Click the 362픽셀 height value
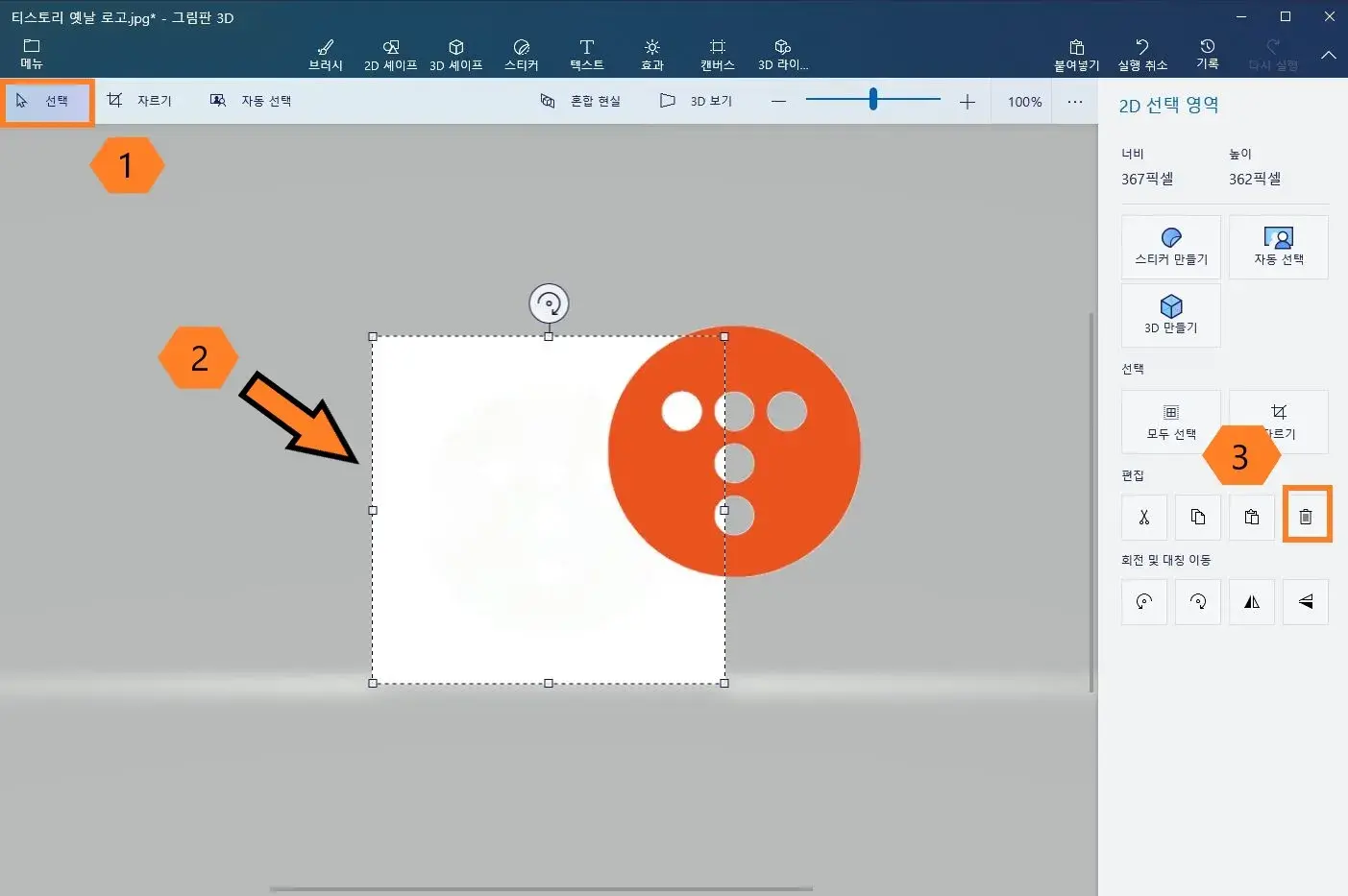This screenshot has height=896, width=1348. [x=1255, y=180]
